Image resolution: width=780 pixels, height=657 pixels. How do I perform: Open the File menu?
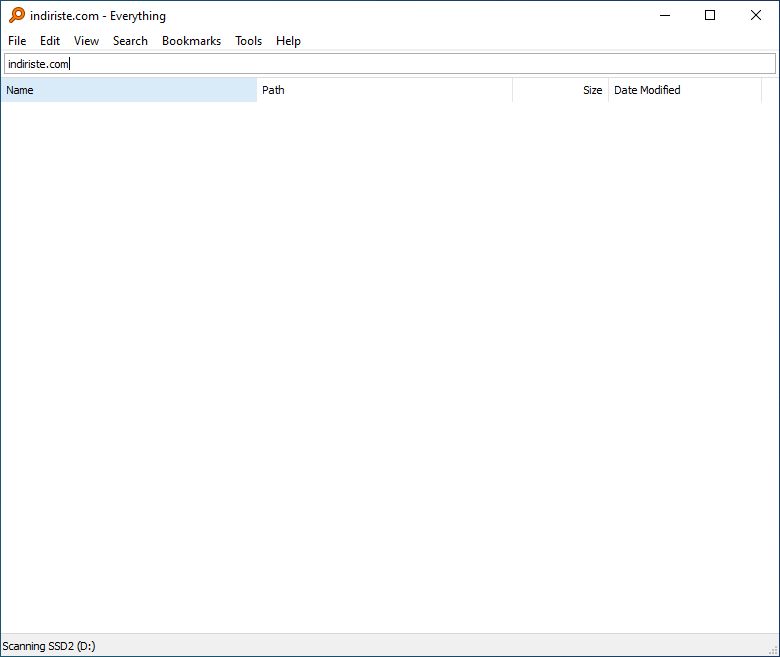pos(17,41)
